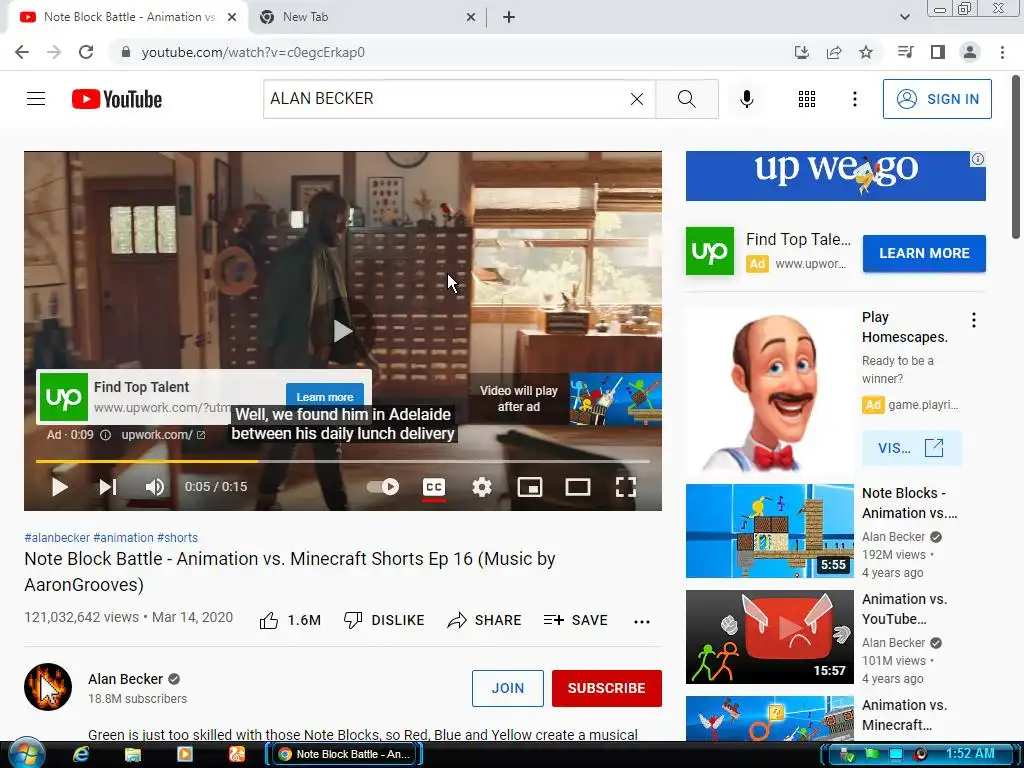Open the tab search dropdown chevron
Screen dimensions: 1024x768
coord(904,17)
